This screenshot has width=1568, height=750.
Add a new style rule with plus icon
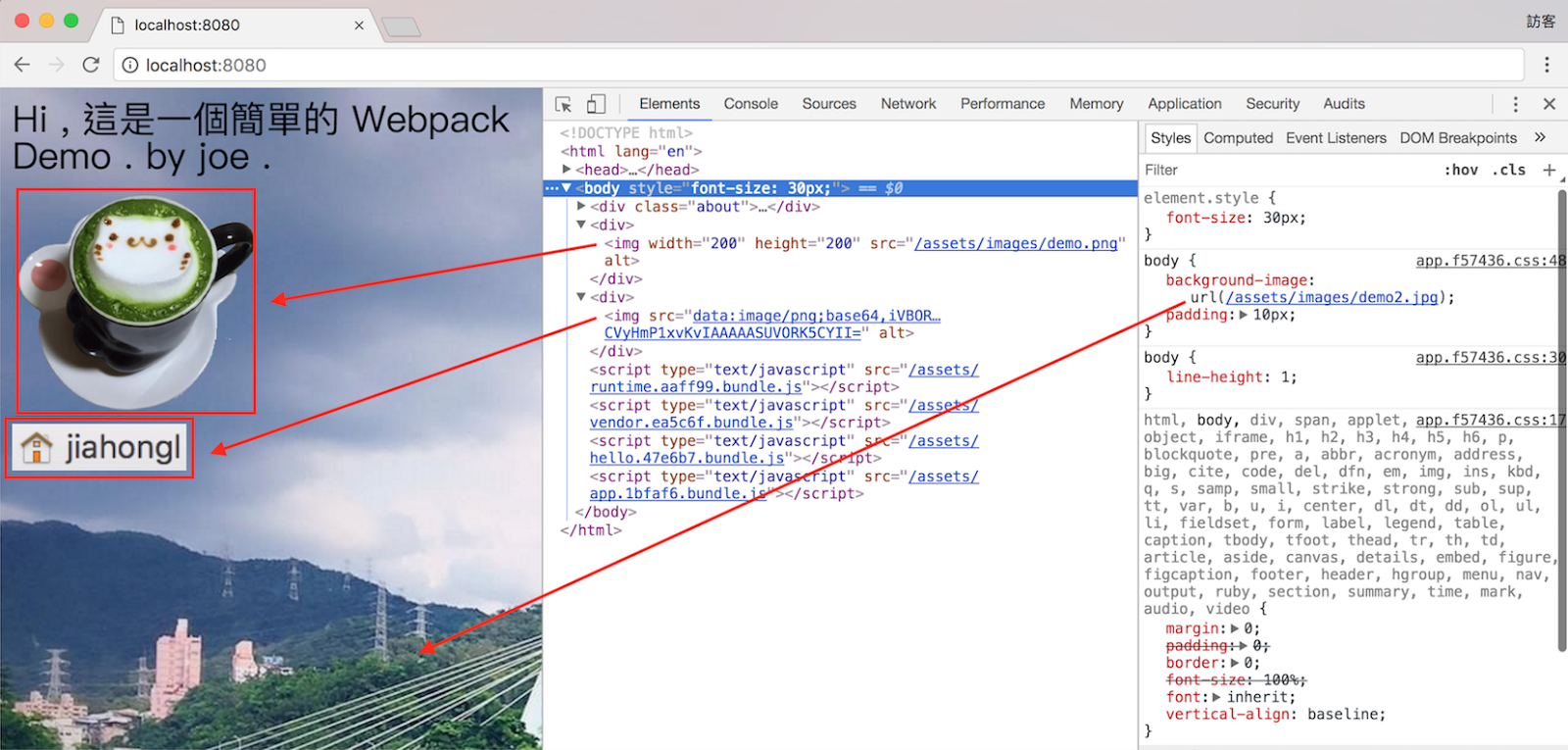pyautogui.click(x=1549, y=170)
